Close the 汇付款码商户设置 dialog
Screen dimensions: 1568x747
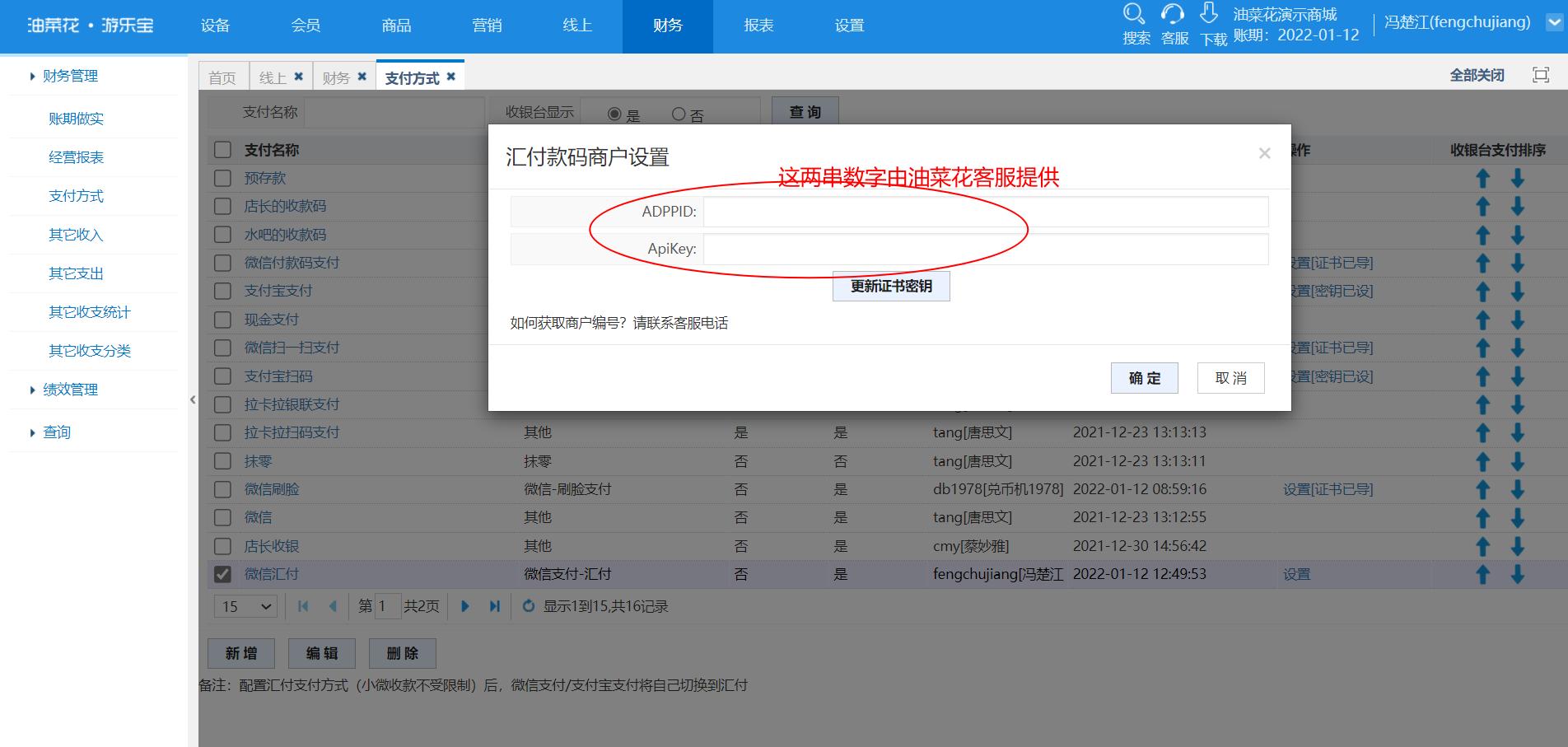point(1265,153)
